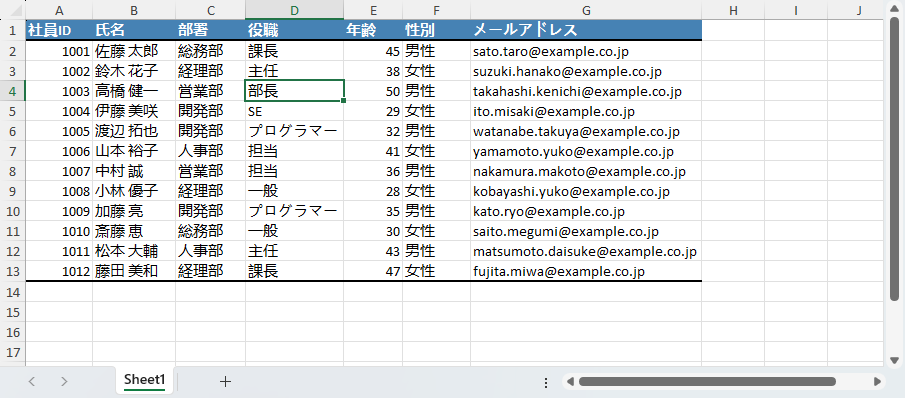Select the cell containing 松本 大輔
Screen dimensions: 905x398
pyautogui.click(x=134, y=251)
